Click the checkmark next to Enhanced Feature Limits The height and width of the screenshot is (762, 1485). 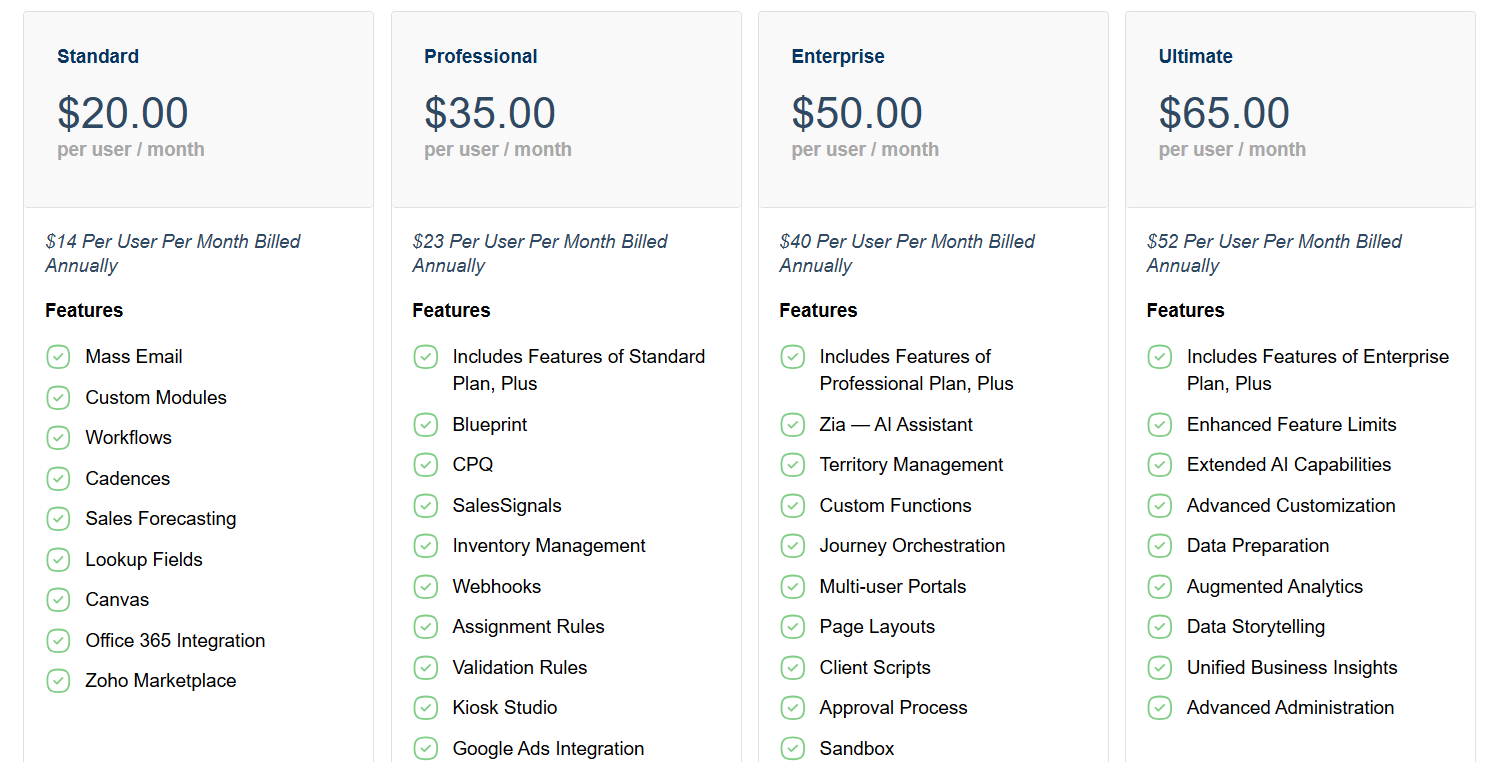pos(1160,425)
